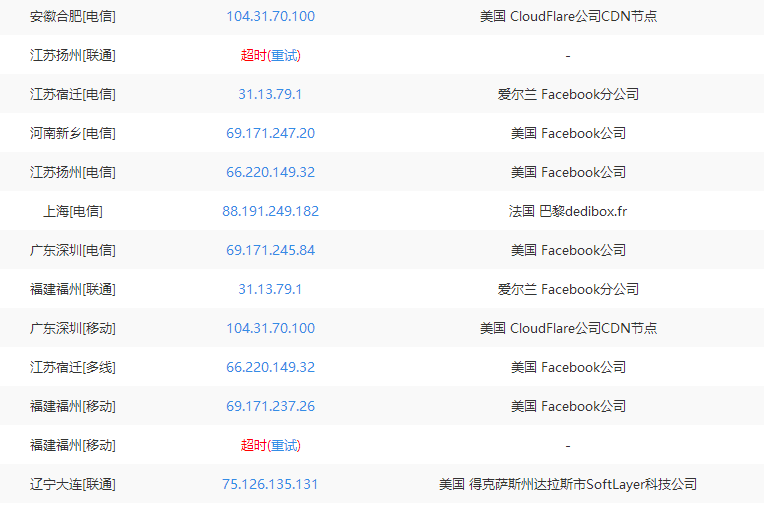Select the 河南新乡[电信] node cell
764x507 pixels.
73,133
